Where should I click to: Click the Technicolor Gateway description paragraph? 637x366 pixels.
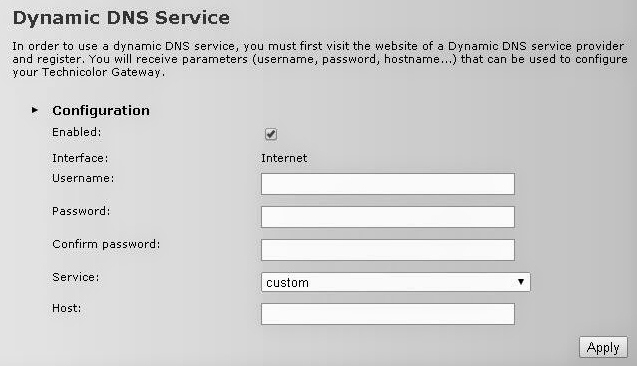coord(320,59)
